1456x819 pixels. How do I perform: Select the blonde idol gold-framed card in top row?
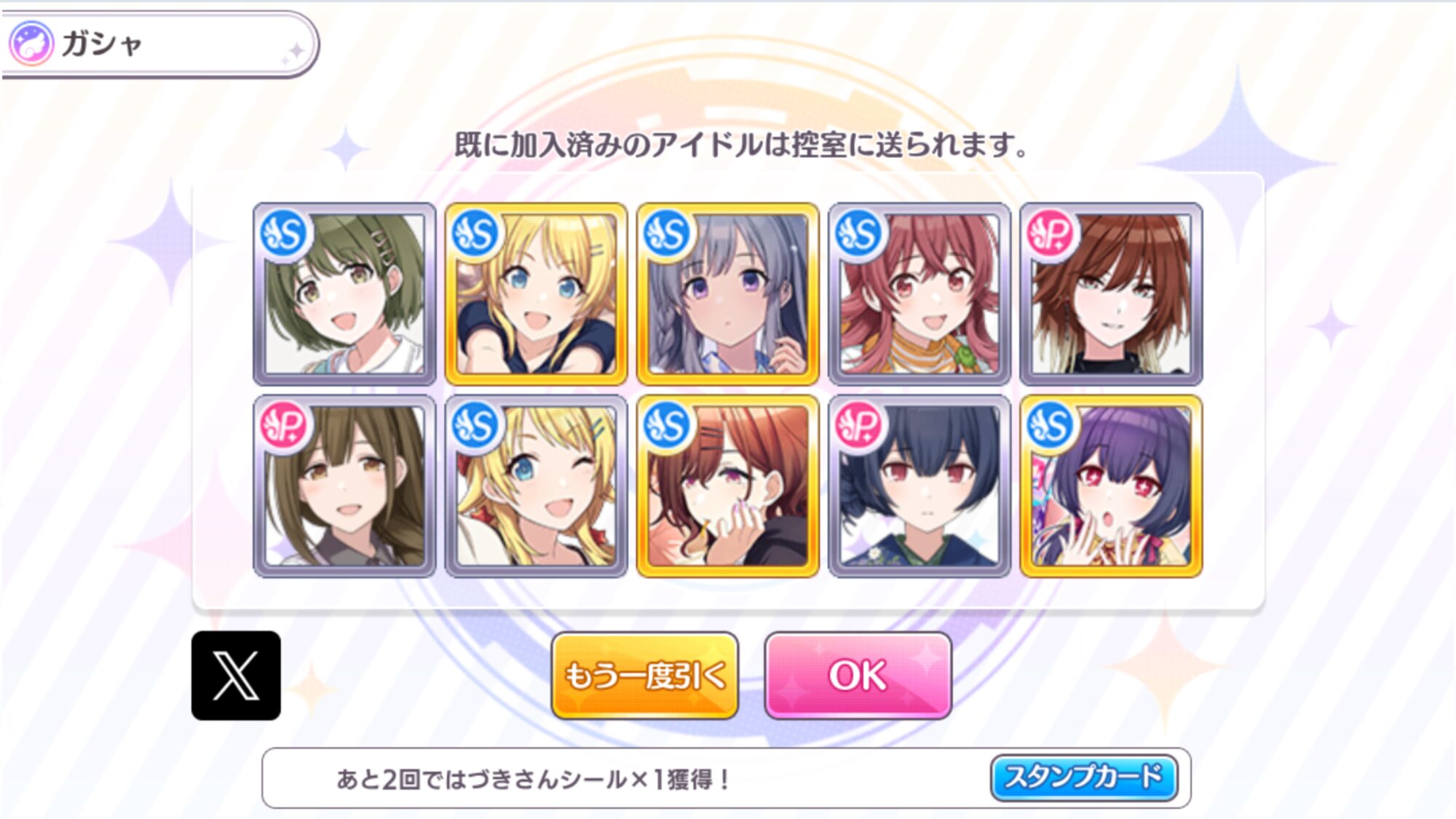(x=536, y=294)
